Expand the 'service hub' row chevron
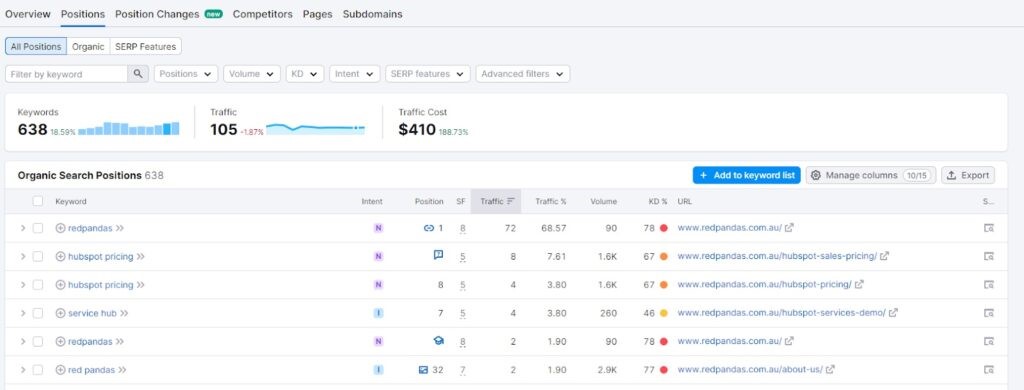The image size is (1024, 390). 22,313
